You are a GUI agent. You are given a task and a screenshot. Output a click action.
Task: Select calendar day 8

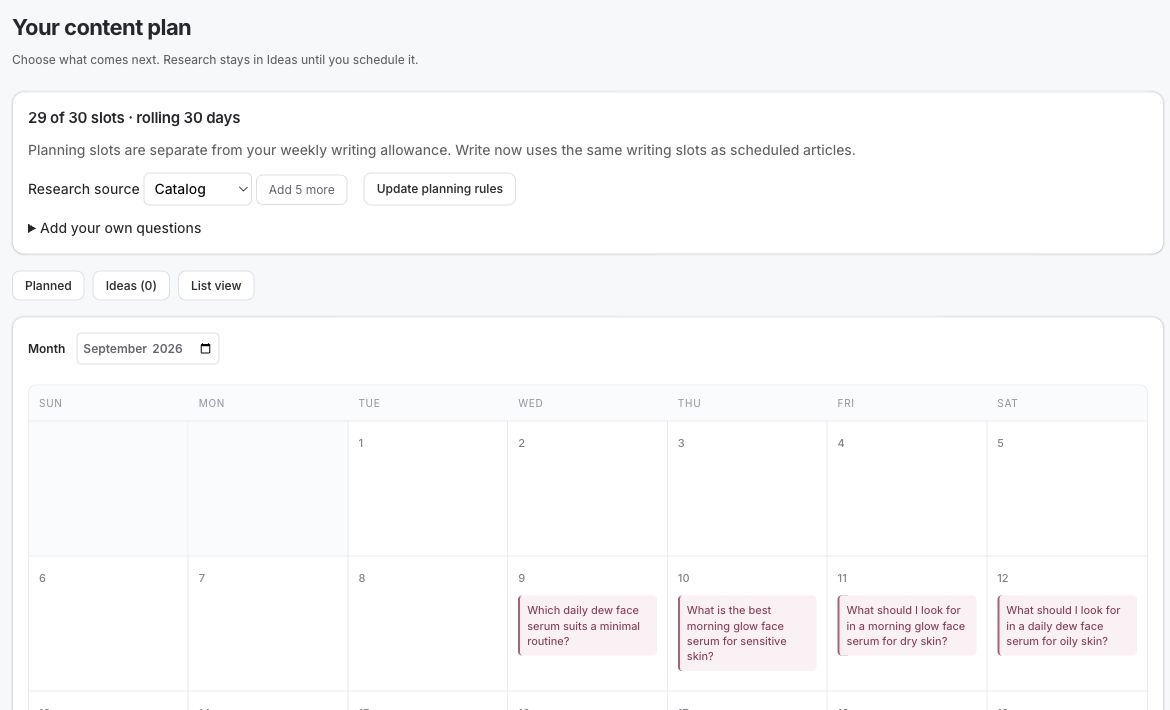point(428,623)
